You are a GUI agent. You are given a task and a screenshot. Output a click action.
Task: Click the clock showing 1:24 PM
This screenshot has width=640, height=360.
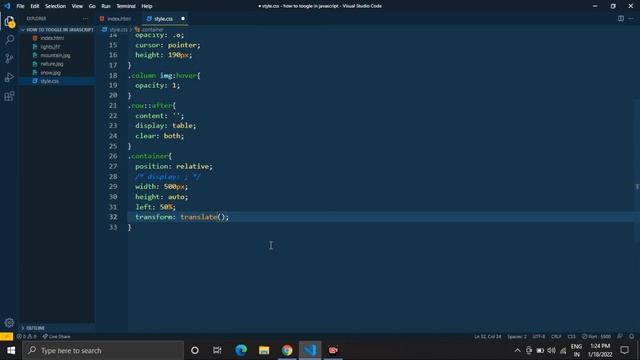point(600,346)
